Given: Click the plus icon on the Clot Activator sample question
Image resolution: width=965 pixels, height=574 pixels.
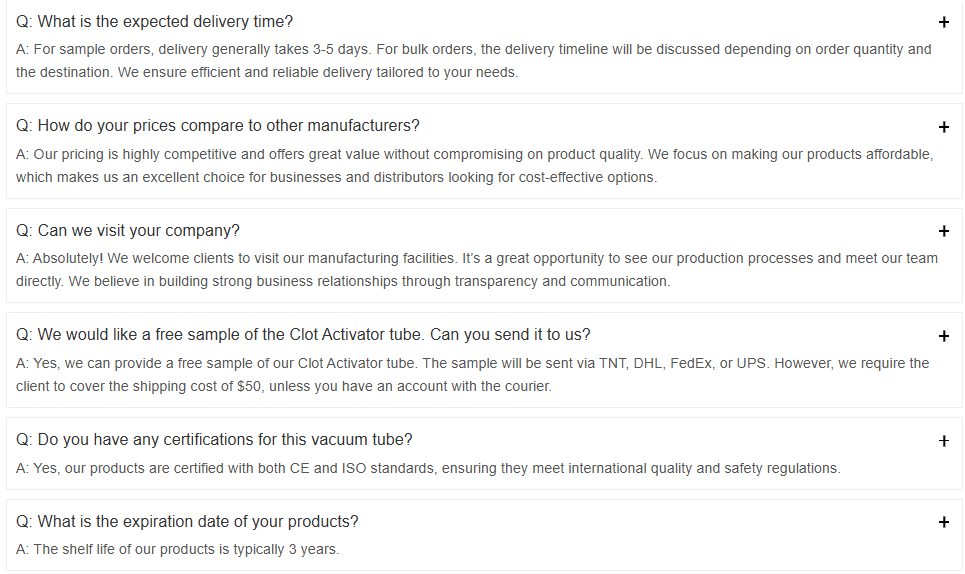Looking at the screenshot, I should coord(943,336).
